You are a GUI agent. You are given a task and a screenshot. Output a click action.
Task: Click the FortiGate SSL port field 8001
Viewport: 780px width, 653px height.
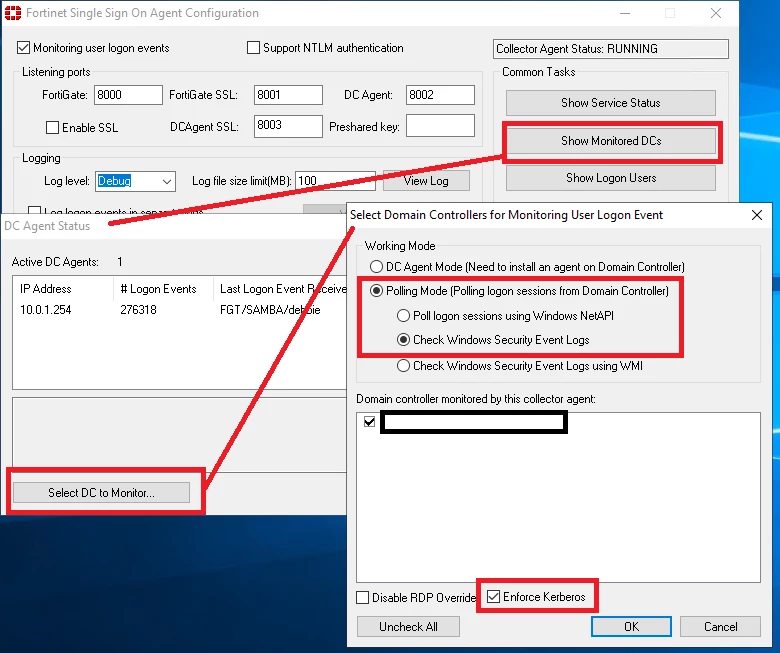pyautogui.click(x=288, y=95)
